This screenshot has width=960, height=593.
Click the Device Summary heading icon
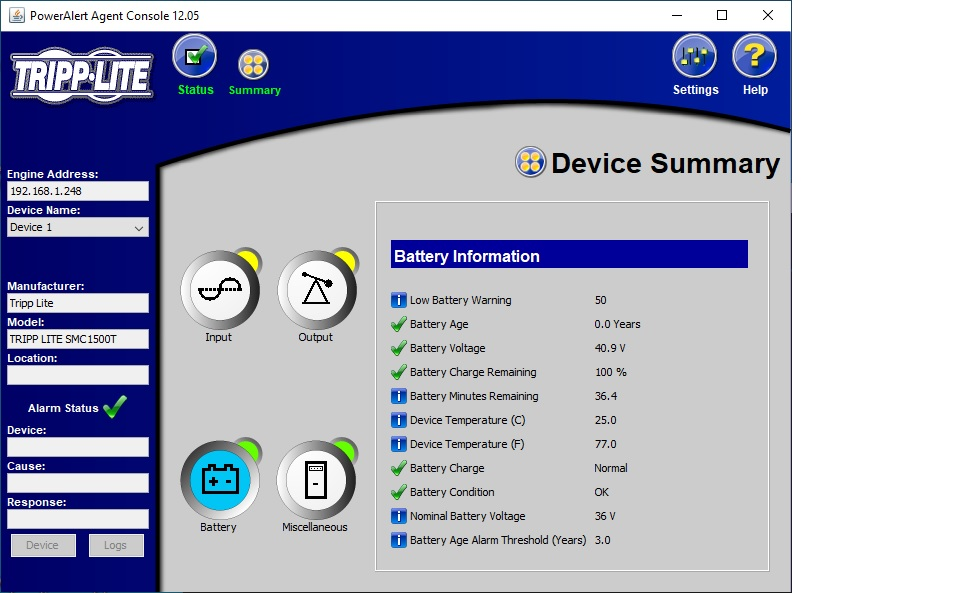pyautogui.click(x=530, y=162)
